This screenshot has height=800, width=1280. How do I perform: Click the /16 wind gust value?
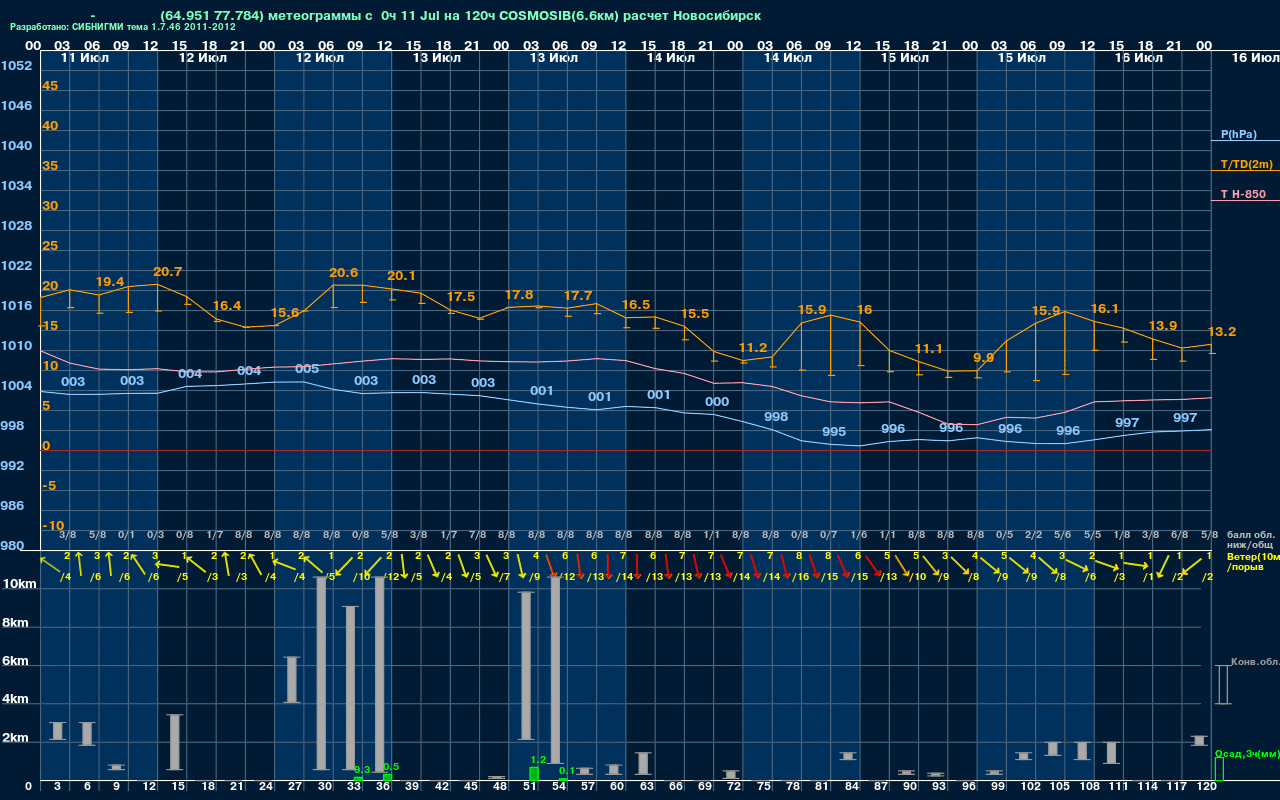(x=801, y=577)
